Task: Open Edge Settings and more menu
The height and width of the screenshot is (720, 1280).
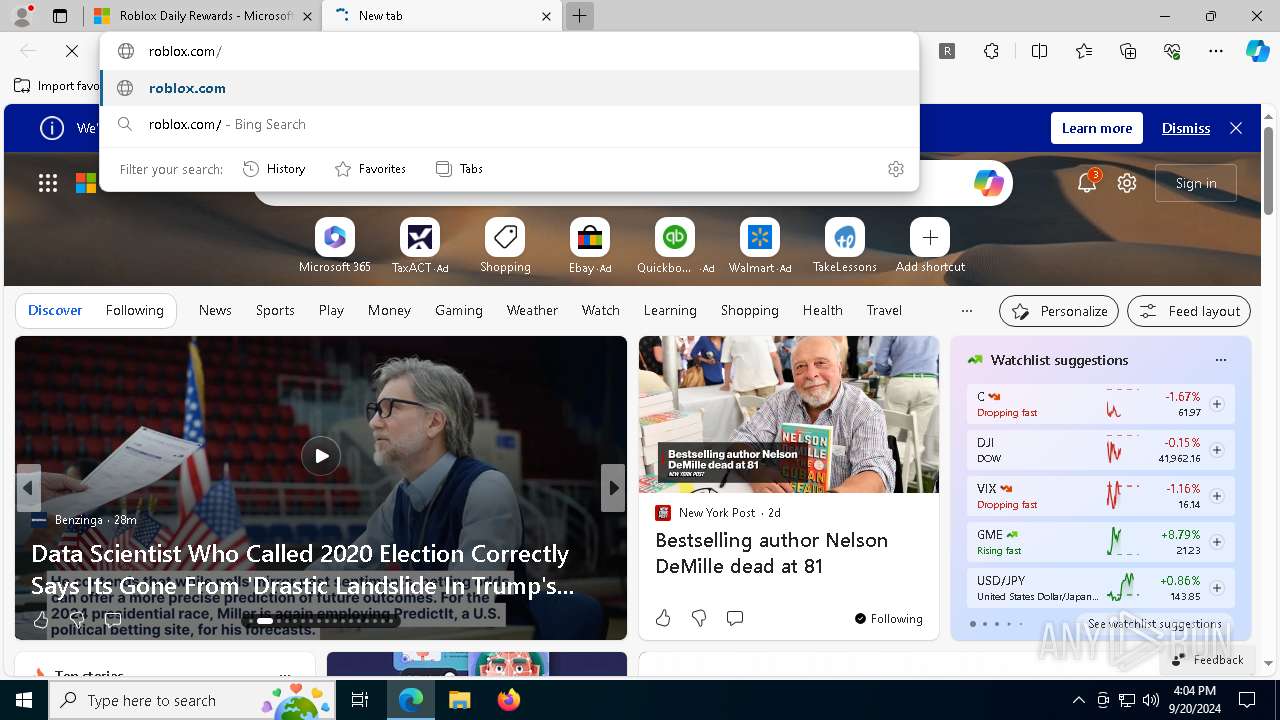Action: pos(1216,51)
